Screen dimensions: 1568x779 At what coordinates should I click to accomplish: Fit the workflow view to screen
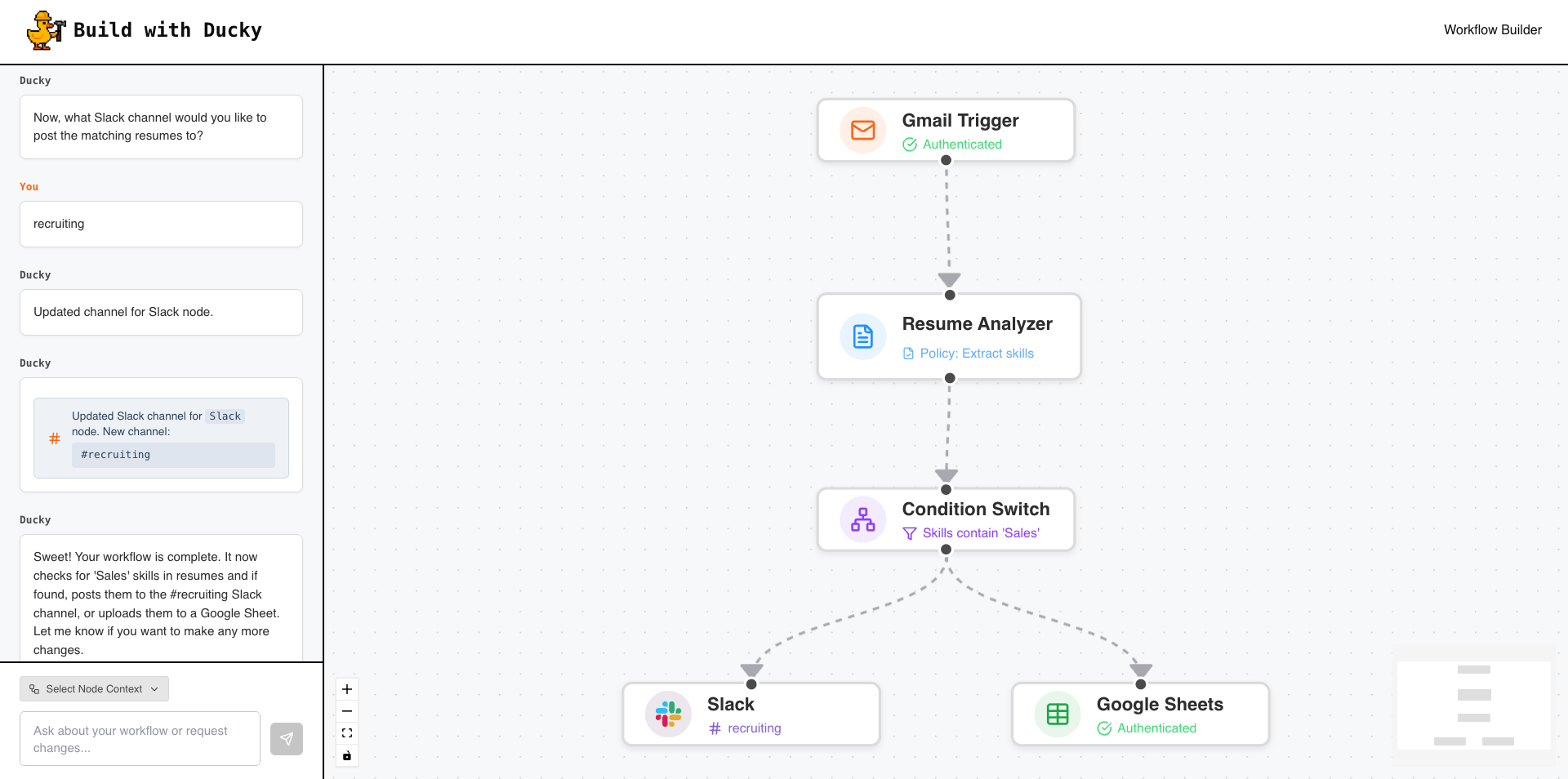(347, 733)
